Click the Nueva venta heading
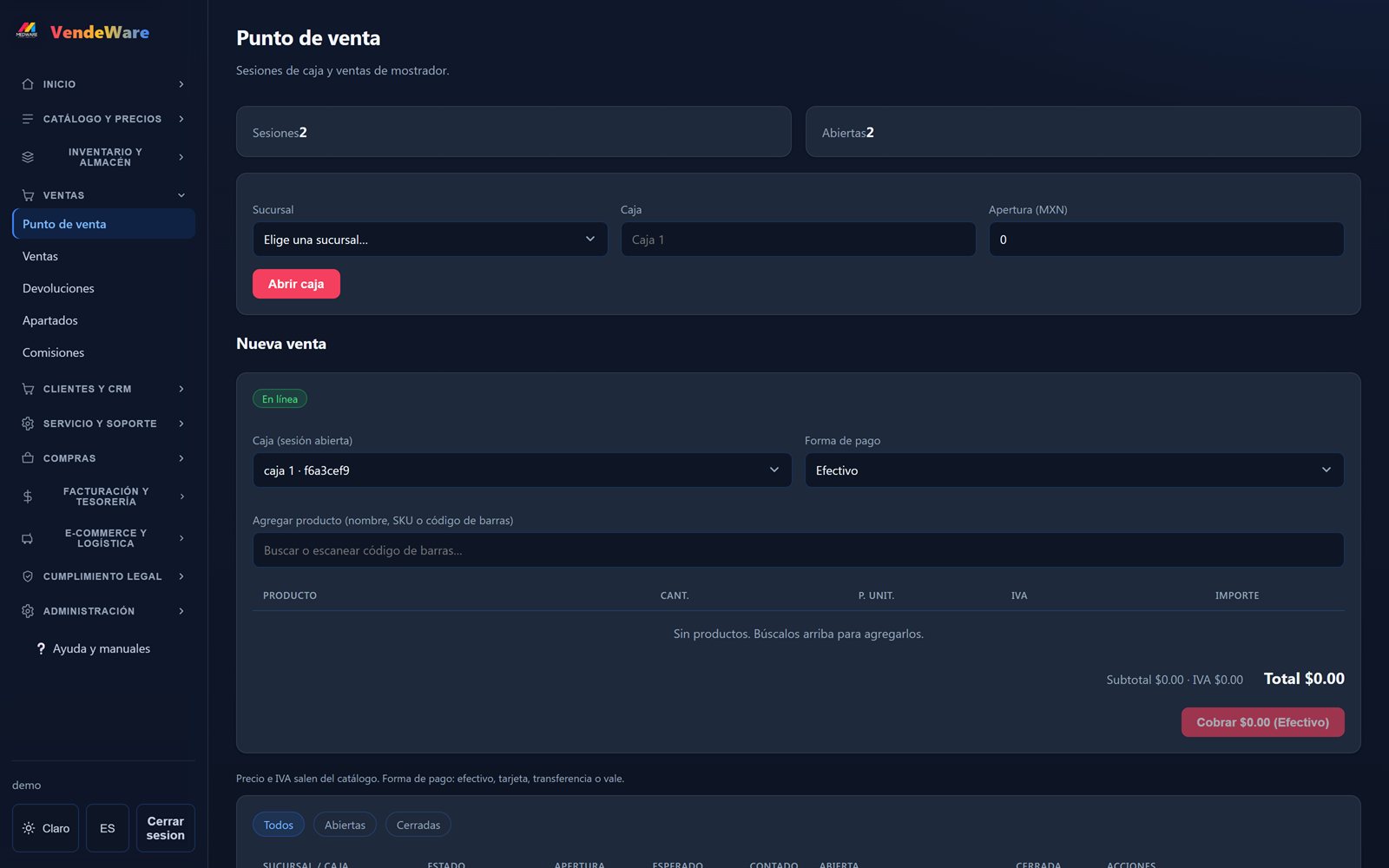This screenshot has width=1389, height=868. pyautogui.click(x=281, y=344)
